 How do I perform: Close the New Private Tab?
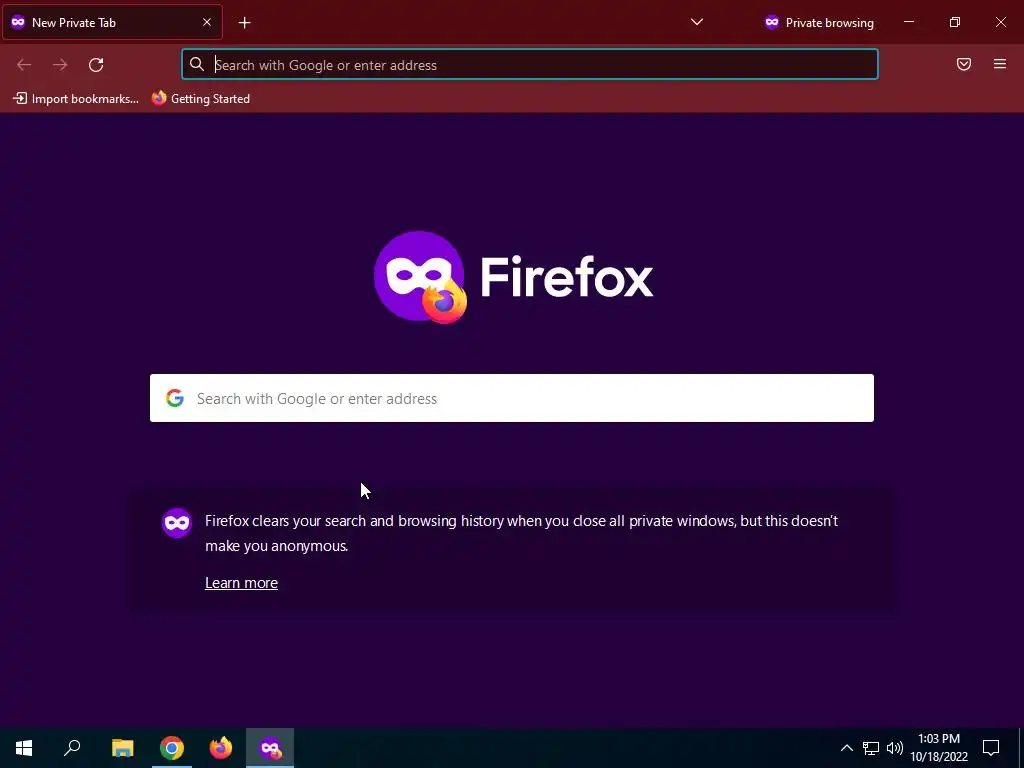pyautogui.click(x=206, y=22)
